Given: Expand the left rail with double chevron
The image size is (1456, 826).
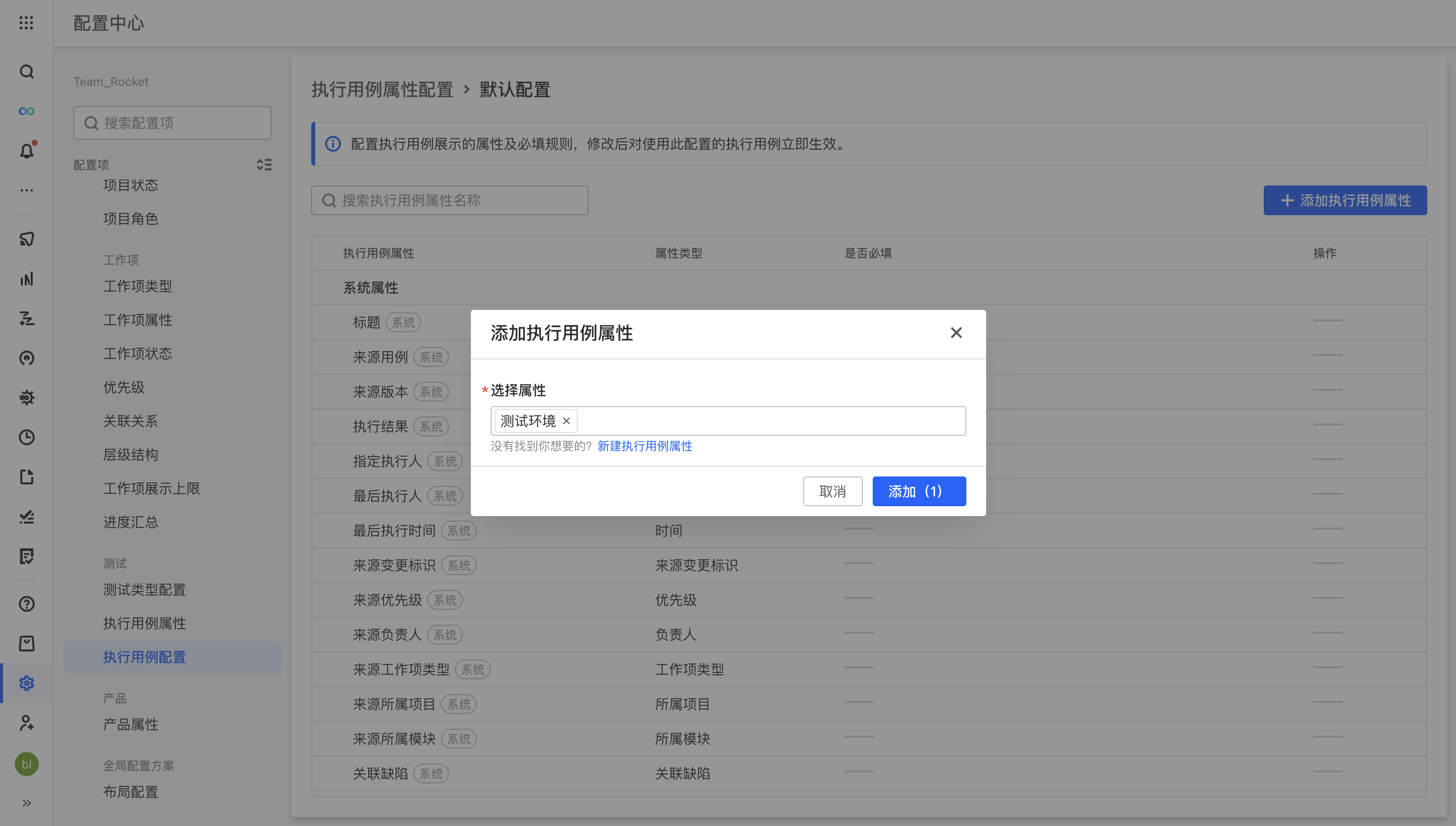Looking at the screenshot, I should [x=26, y=803].
